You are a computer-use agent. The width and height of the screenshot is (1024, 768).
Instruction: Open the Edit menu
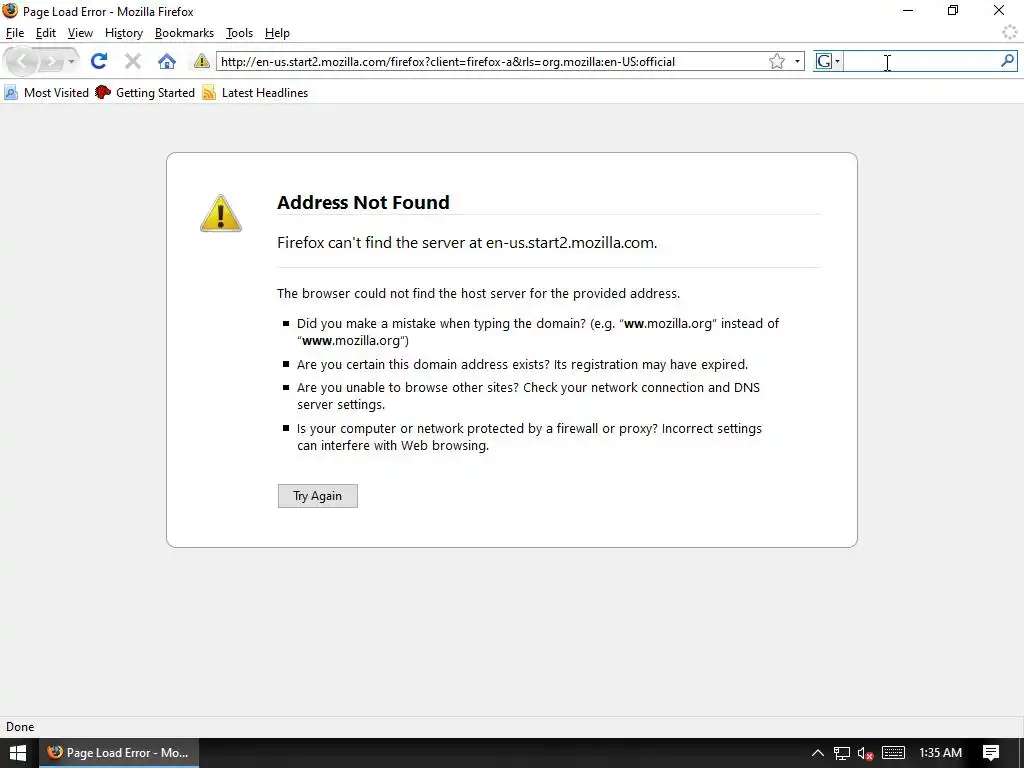point(46,33)
